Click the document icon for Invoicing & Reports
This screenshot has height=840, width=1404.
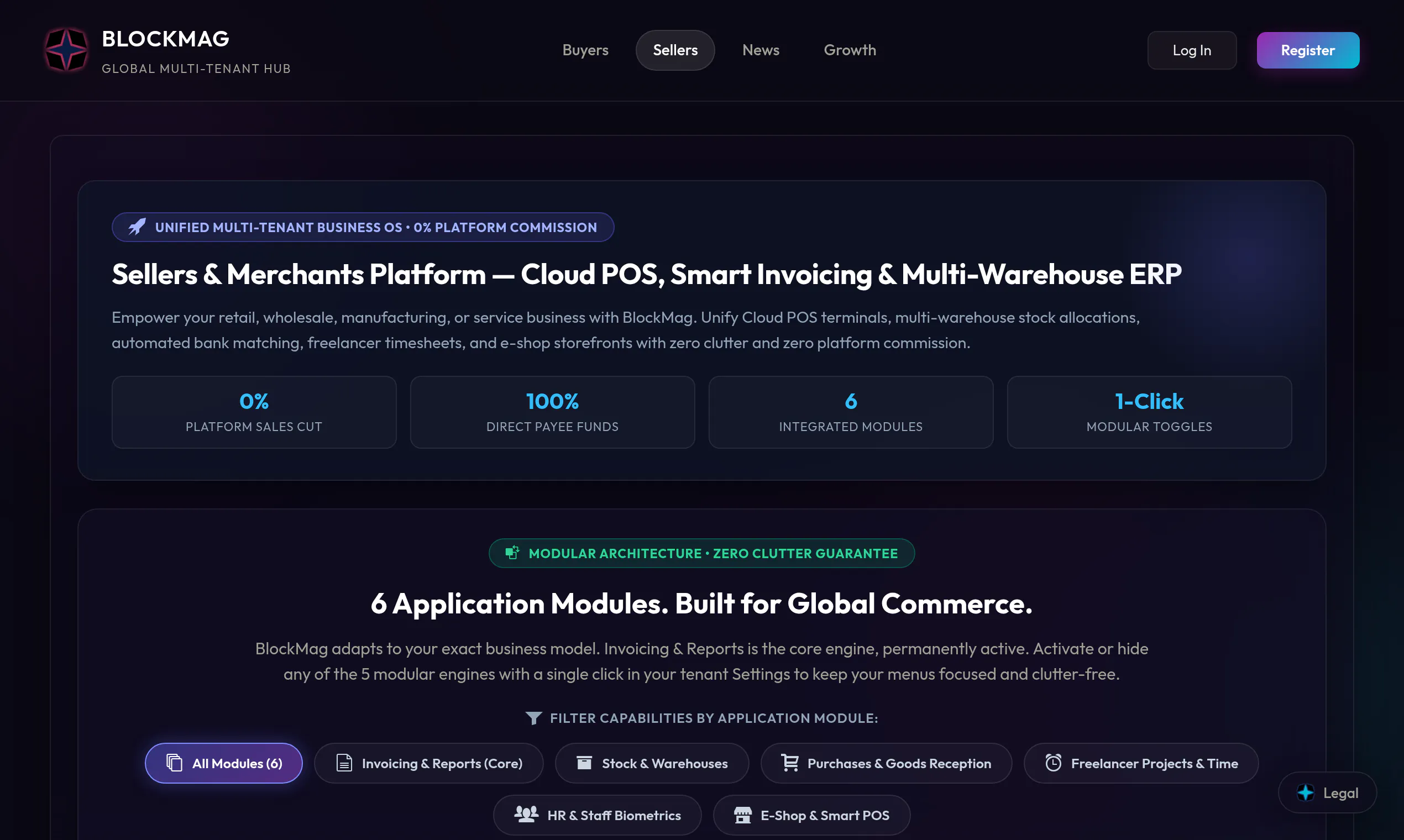pos(344,763)
